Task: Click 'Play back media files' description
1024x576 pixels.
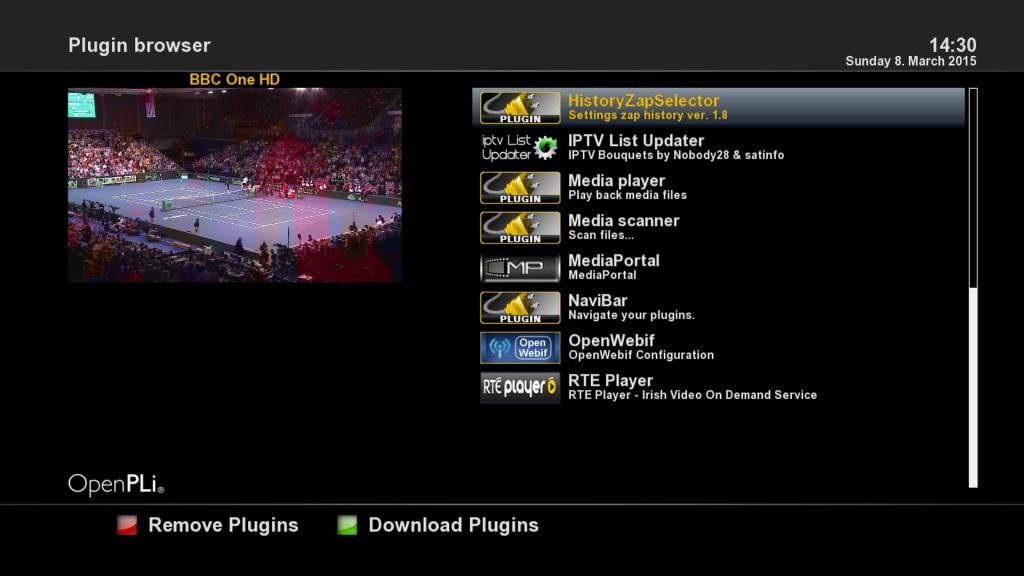Action: [627, 195]
